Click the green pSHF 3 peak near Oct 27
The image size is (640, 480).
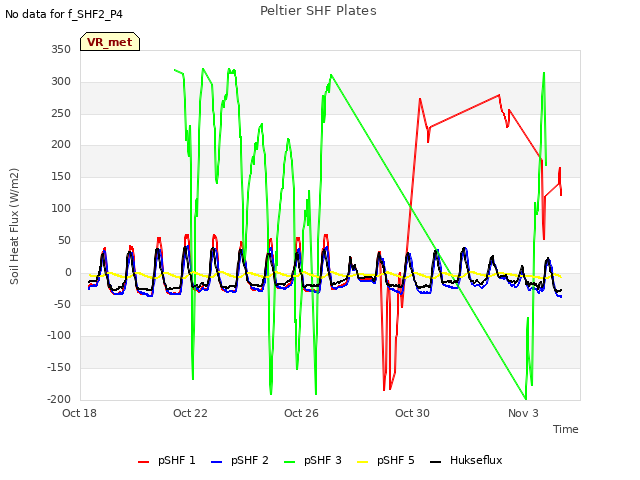331,75
